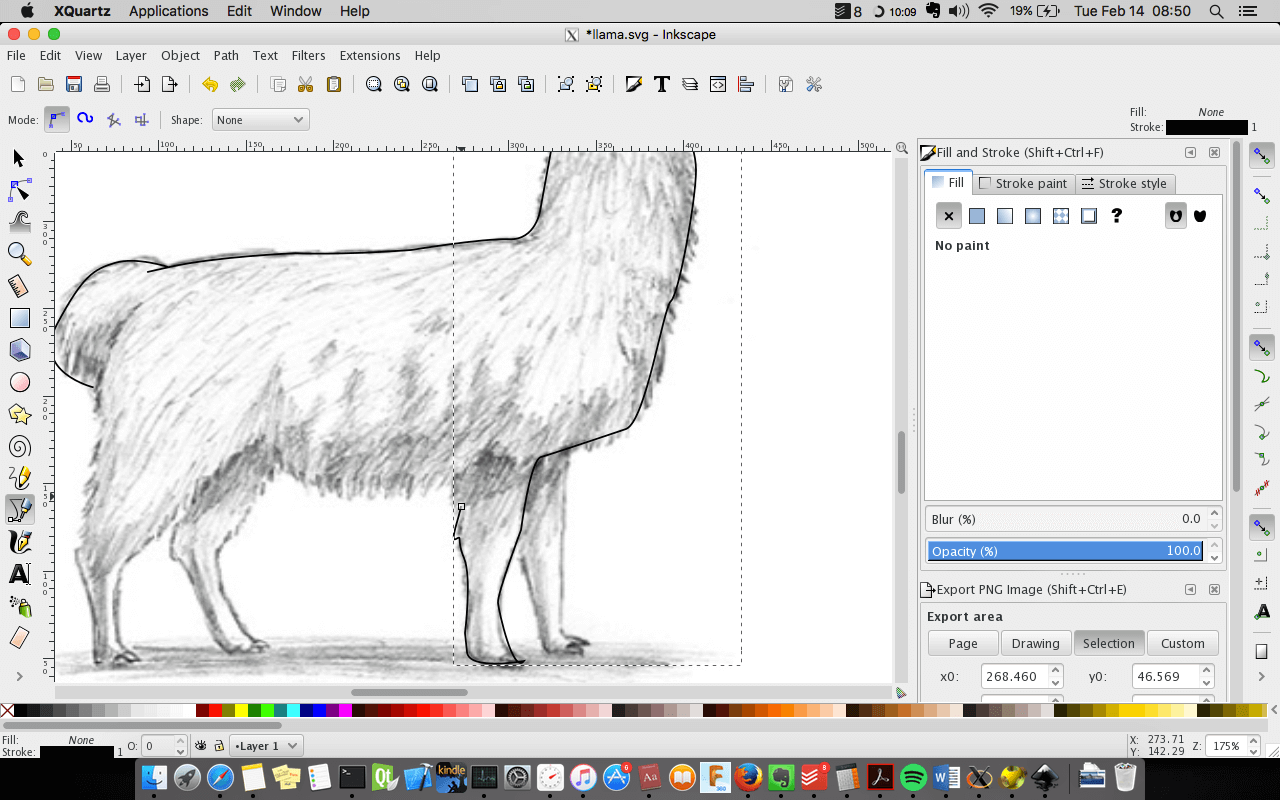Set fill to No paint (X)
The image size is (1280, 800).
pyautogui.click(x=949, y=216)
